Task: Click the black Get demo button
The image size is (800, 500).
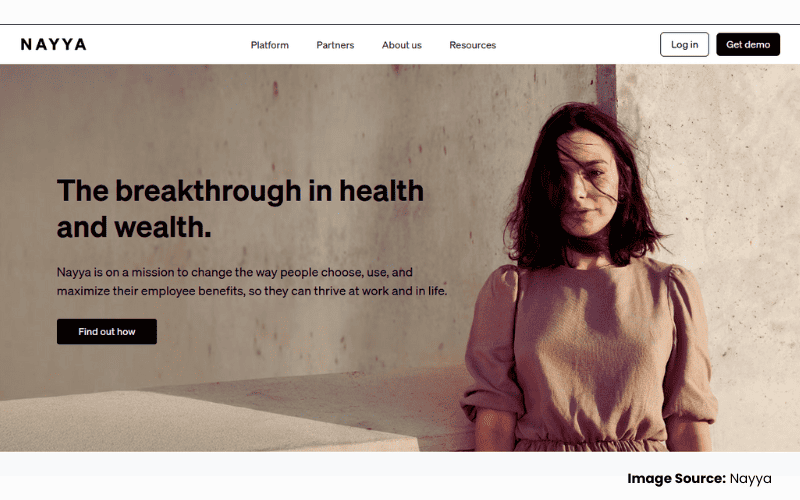Action: 748,44
